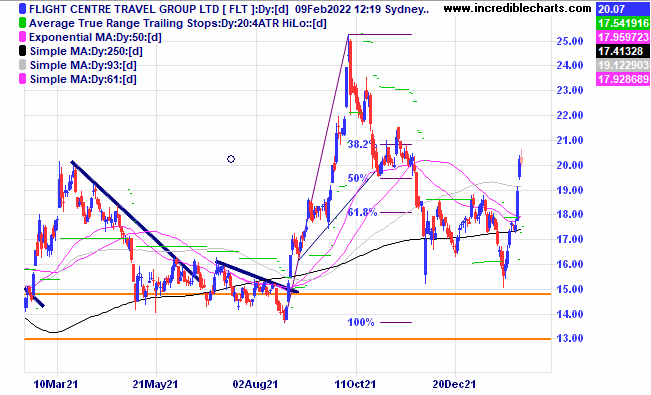Click the 10Mar21 date axis label
Viewport: 651px width, 395px height.
[x=56, y=384]
